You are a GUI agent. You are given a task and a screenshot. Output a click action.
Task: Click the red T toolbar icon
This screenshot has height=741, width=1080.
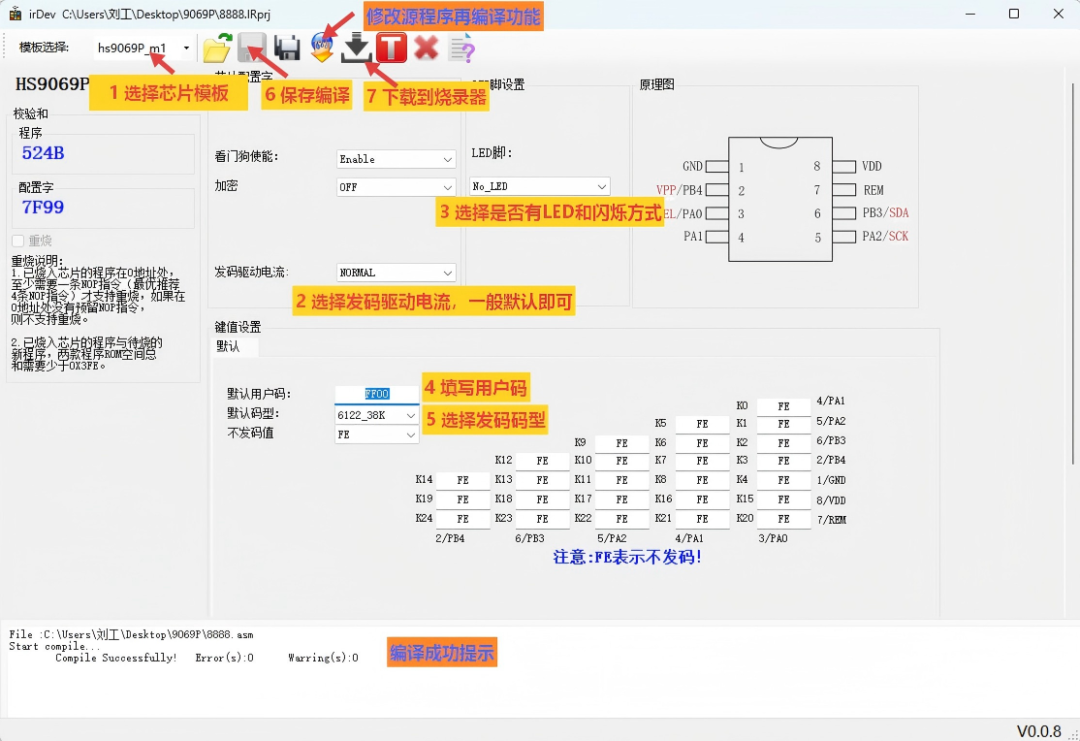click(x=391, y=48)
